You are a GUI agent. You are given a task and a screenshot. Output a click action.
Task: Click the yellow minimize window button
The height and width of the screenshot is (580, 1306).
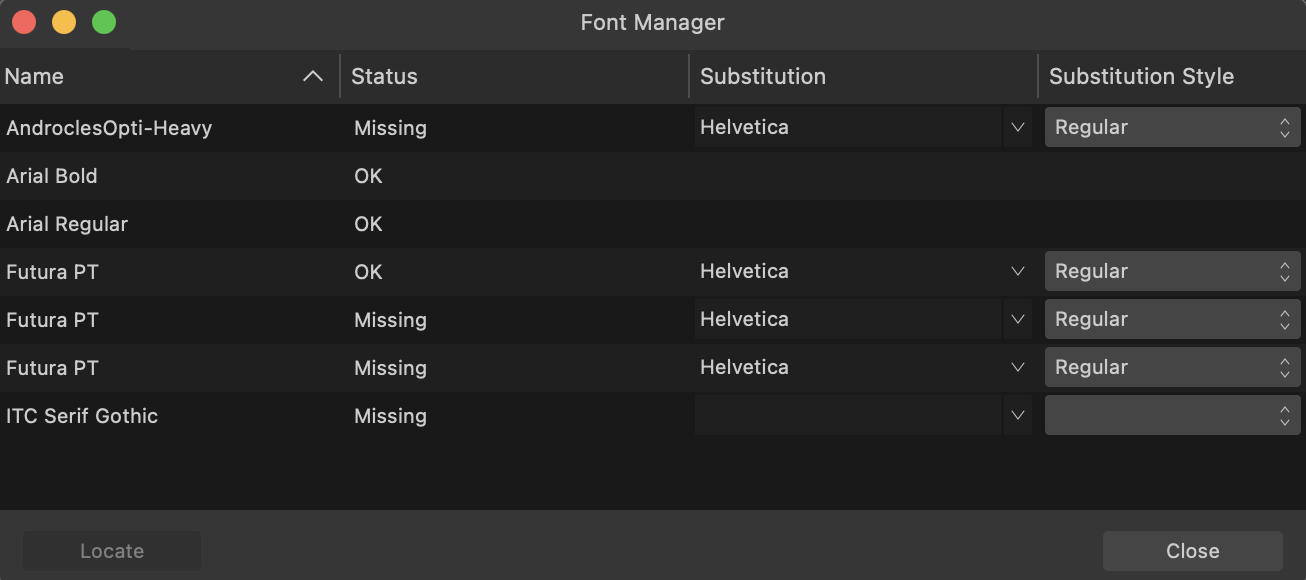[64, 22]
